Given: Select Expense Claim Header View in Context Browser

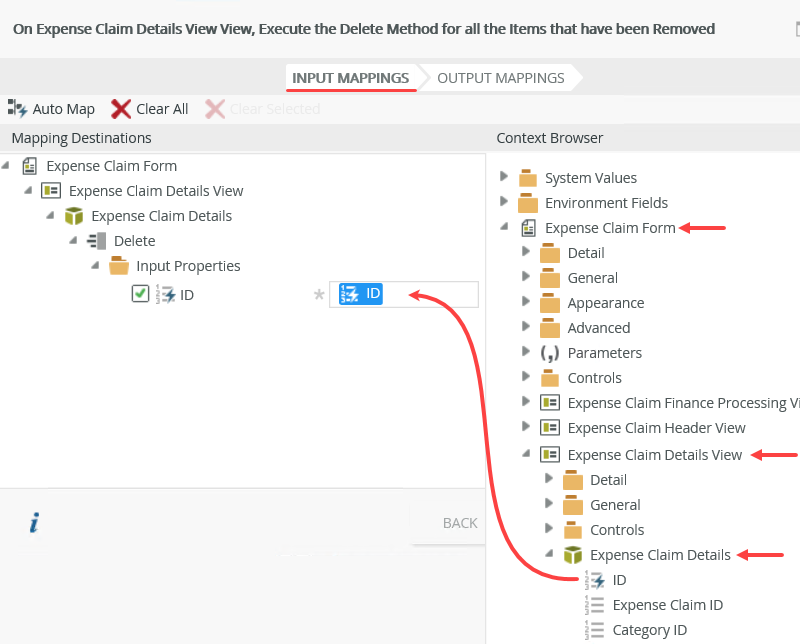Looking at the screenshot, I should 656,427.
